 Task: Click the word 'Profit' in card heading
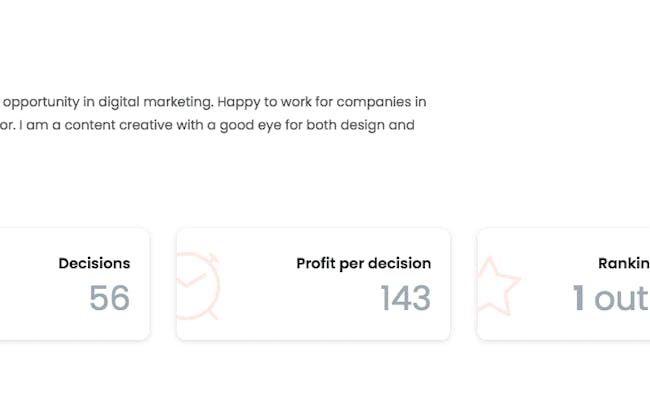pos(317,264)
